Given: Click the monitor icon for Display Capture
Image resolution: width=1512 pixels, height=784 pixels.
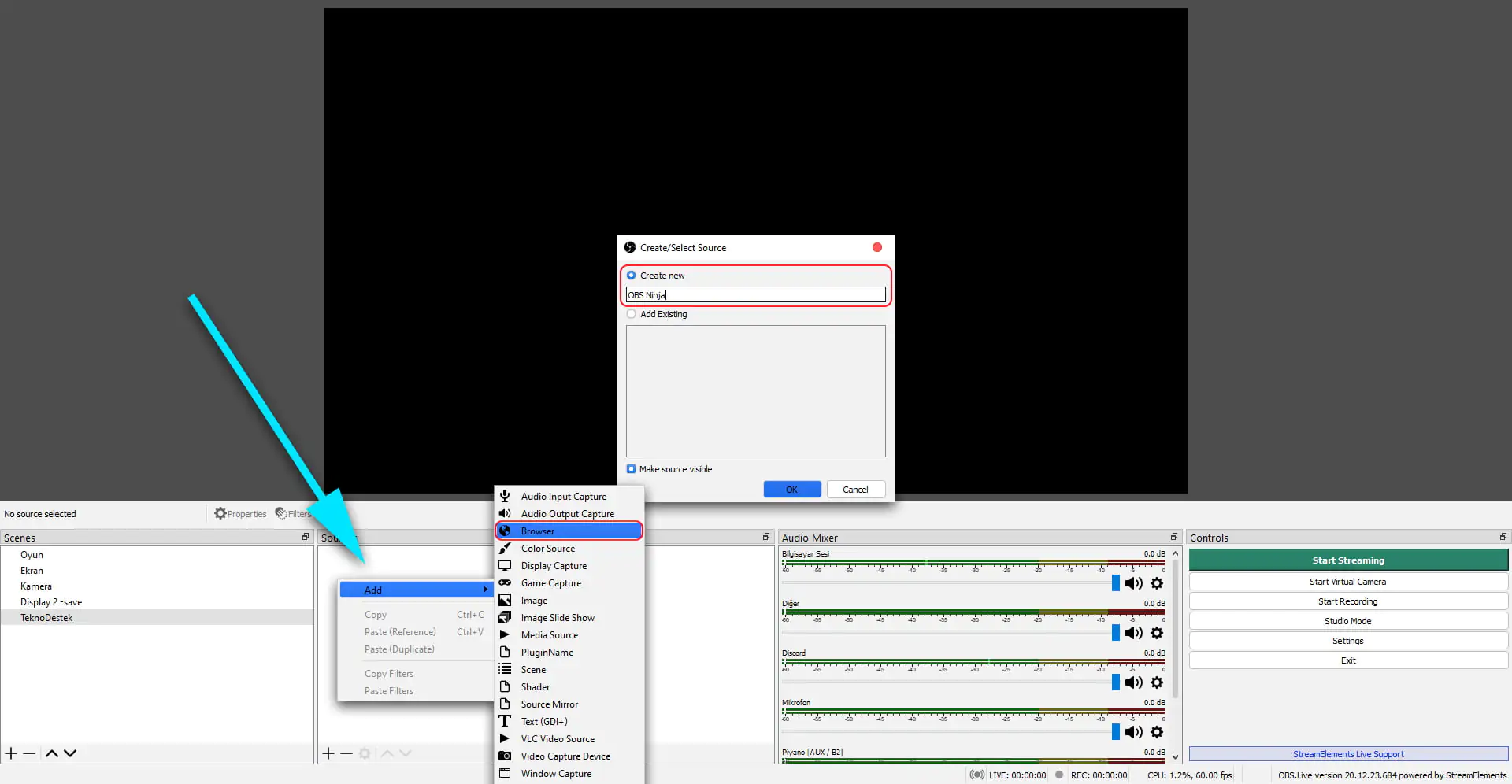Looking at the screenshot, I should click(505, 565).
